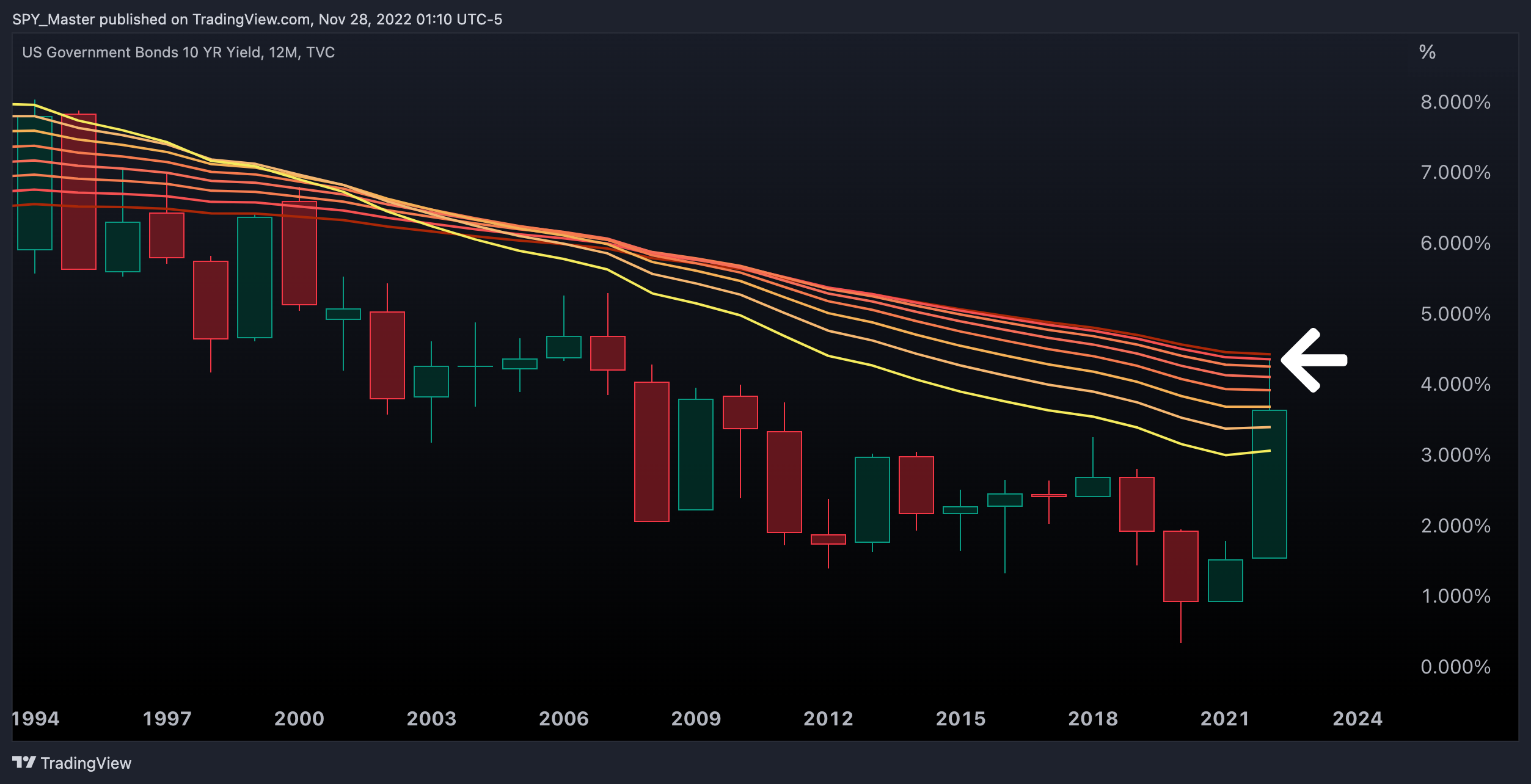Screen dimensions: 1531x784
Task: Click the 1.000% price axis label
Action: [1455, 596]
